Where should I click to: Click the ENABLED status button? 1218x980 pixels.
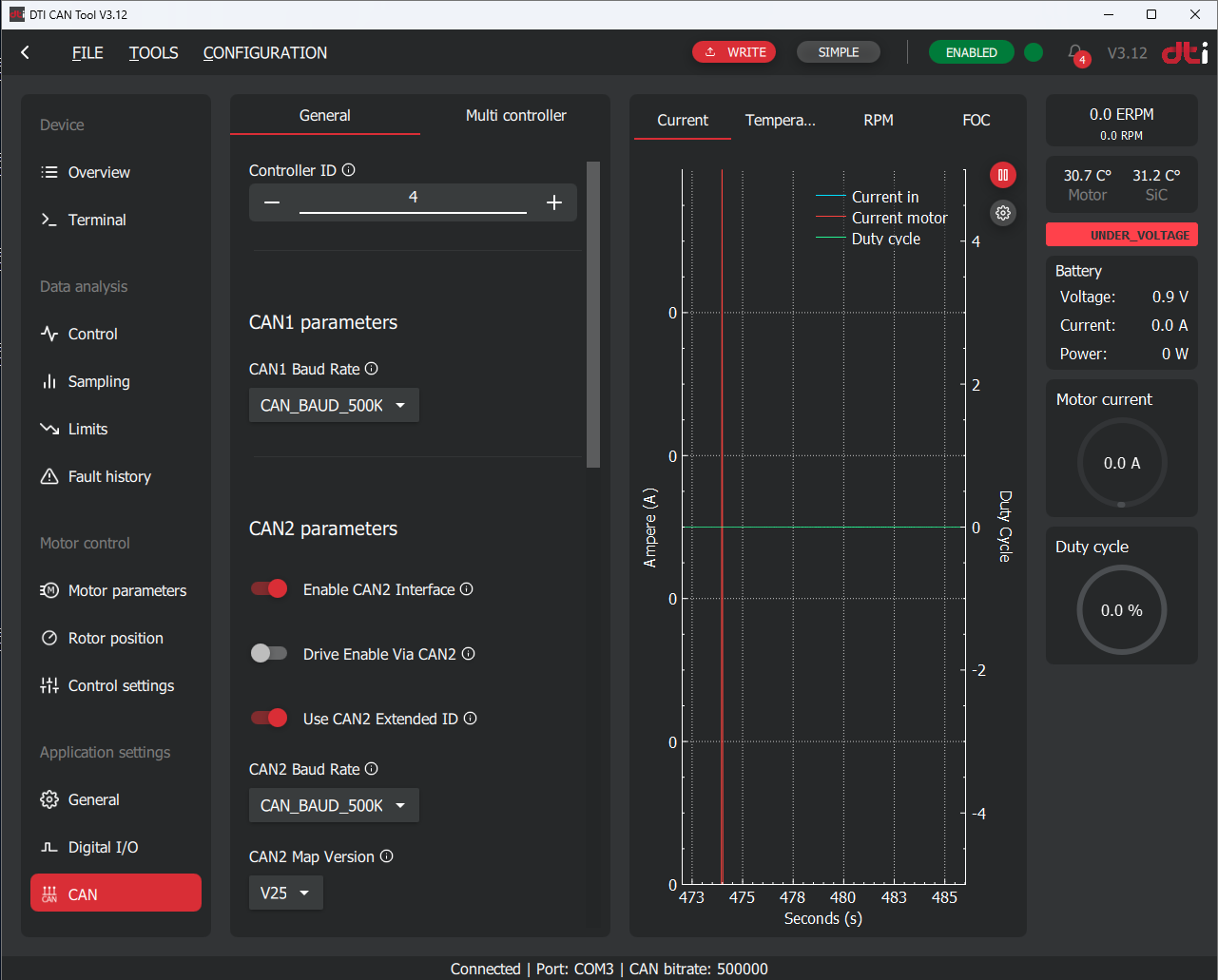[x=972, y=52]
